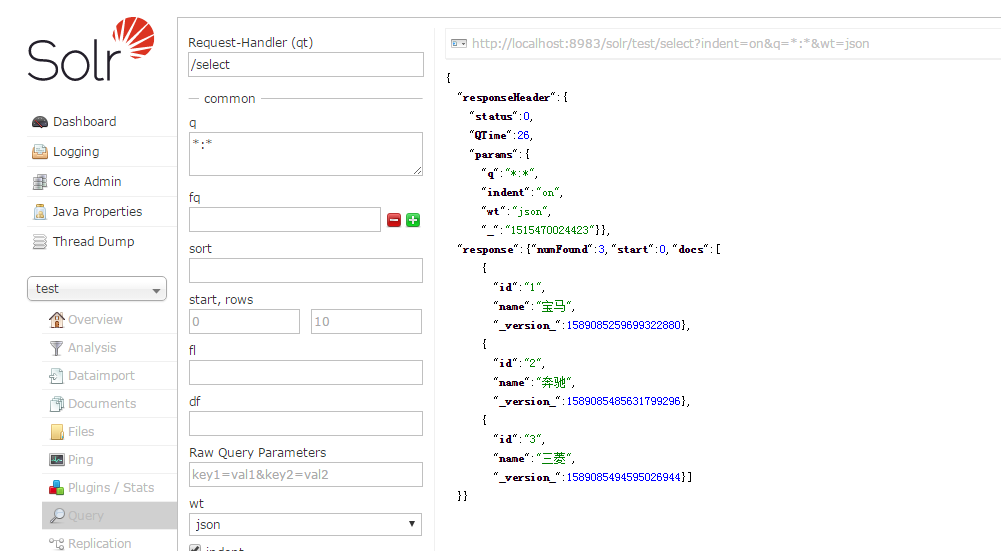1001x551 pixels.
Task: Click the rows field showing 10
Action: (366, 322)
